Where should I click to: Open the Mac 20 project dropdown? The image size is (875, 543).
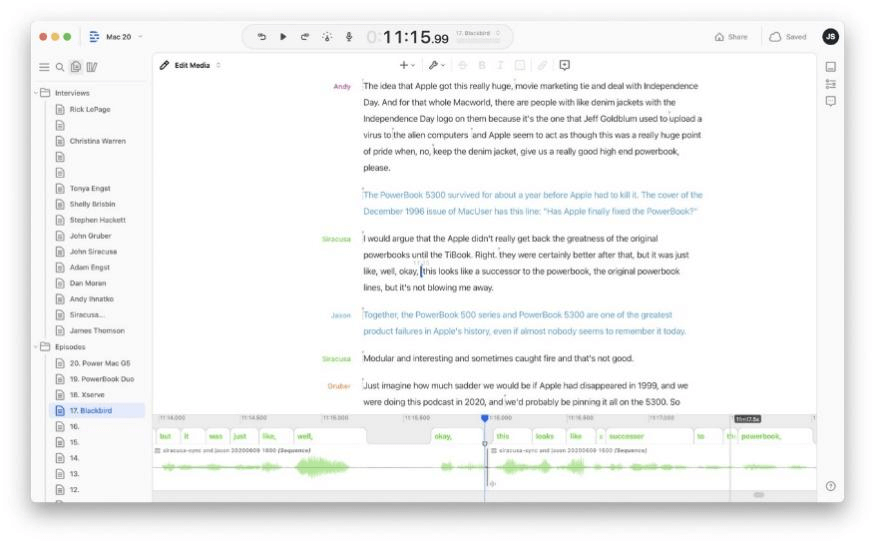[124, 37]
